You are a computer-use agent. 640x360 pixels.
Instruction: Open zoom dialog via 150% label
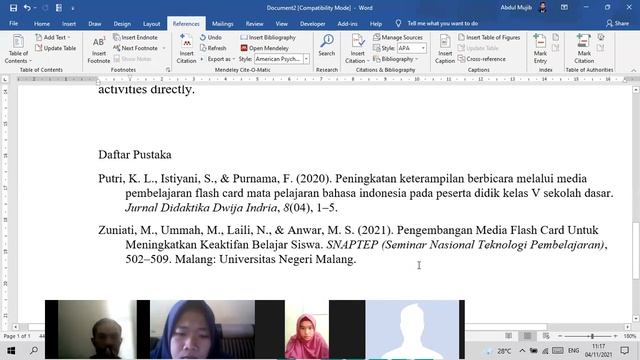coord(630,336)
